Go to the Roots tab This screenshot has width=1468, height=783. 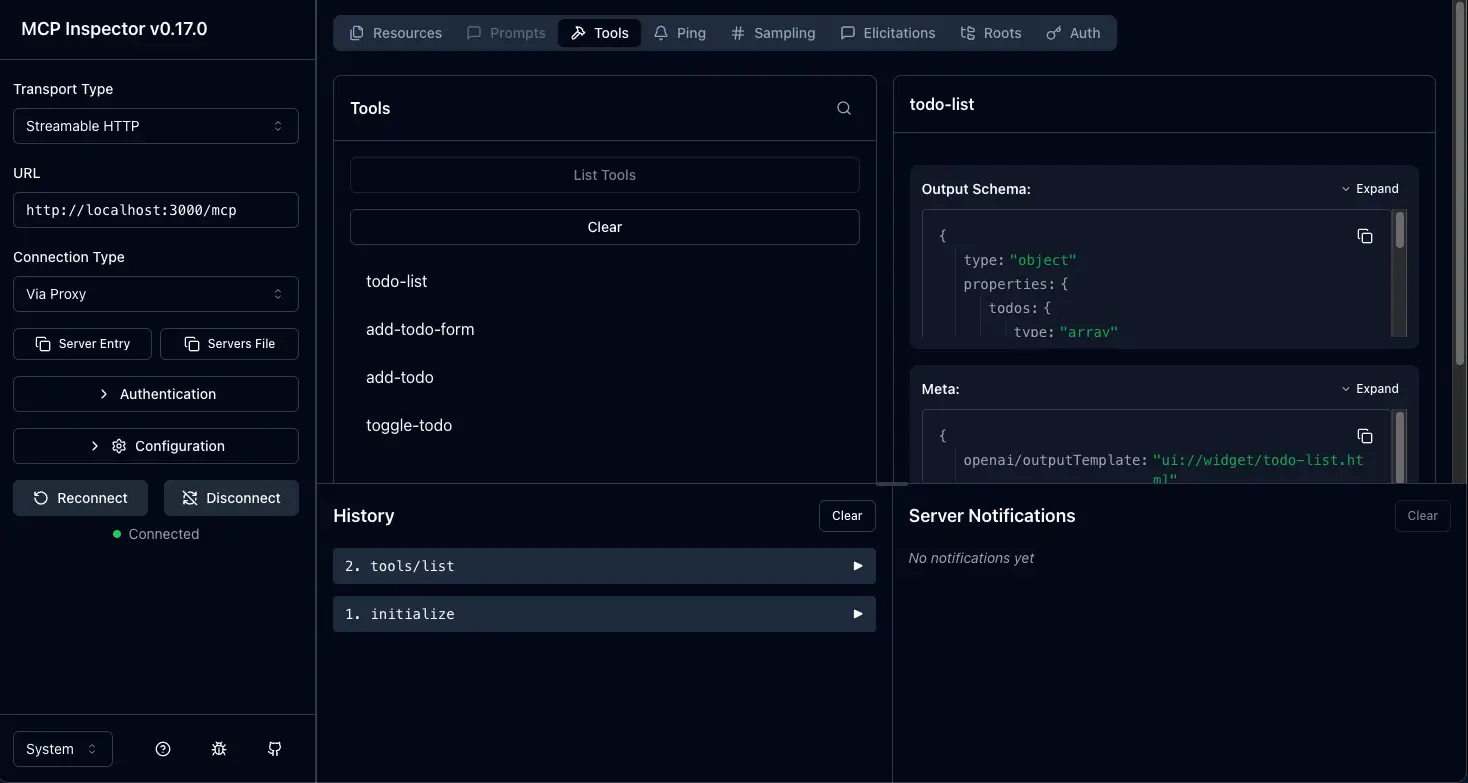pyautogui.click(x=991, y=33)
